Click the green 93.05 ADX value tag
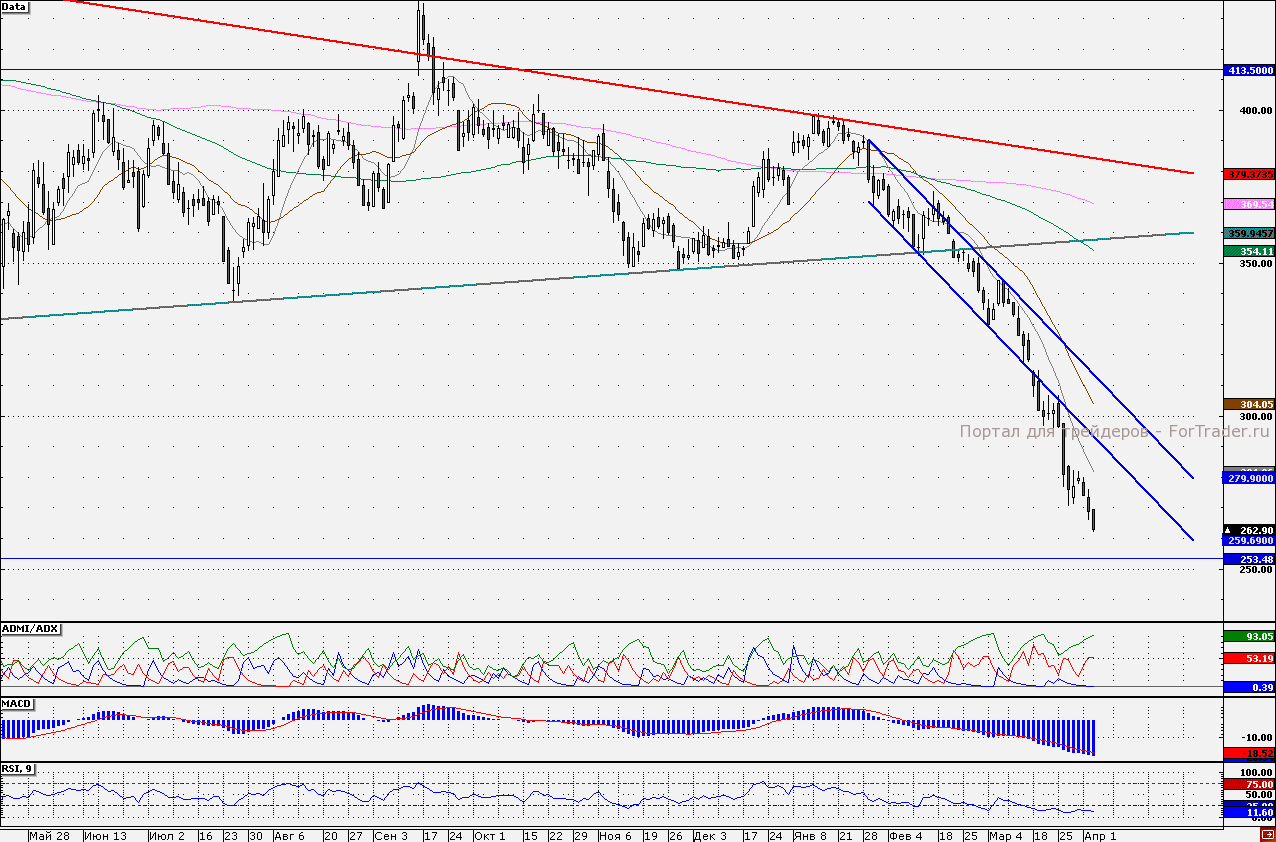 point(1249,636)
